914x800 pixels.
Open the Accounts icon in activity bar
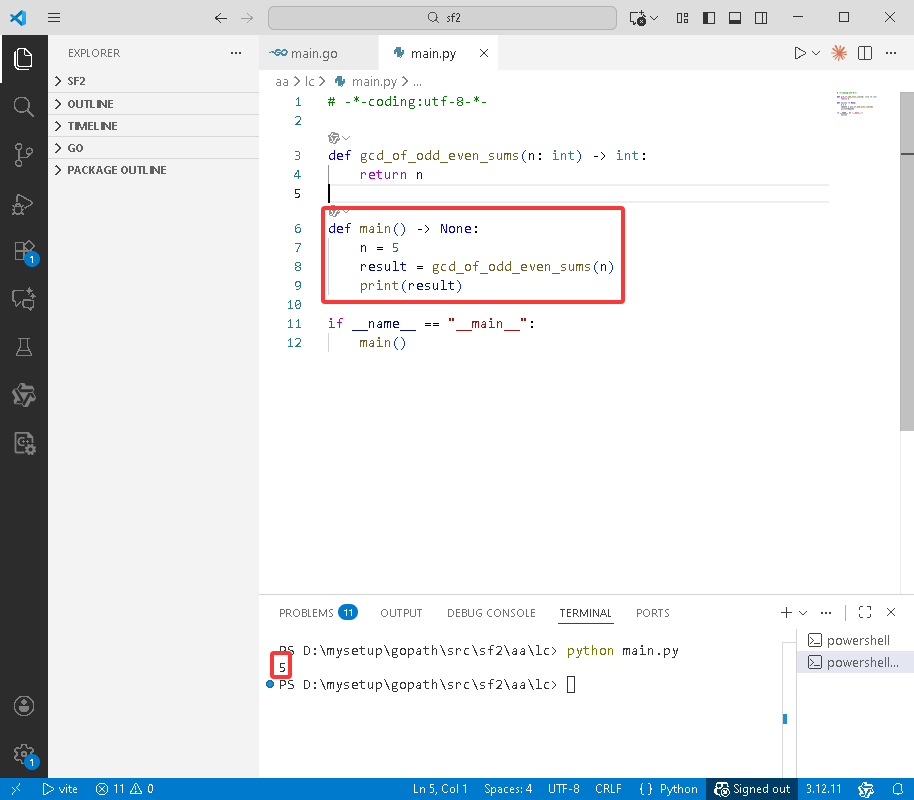[x=24, y=706]
